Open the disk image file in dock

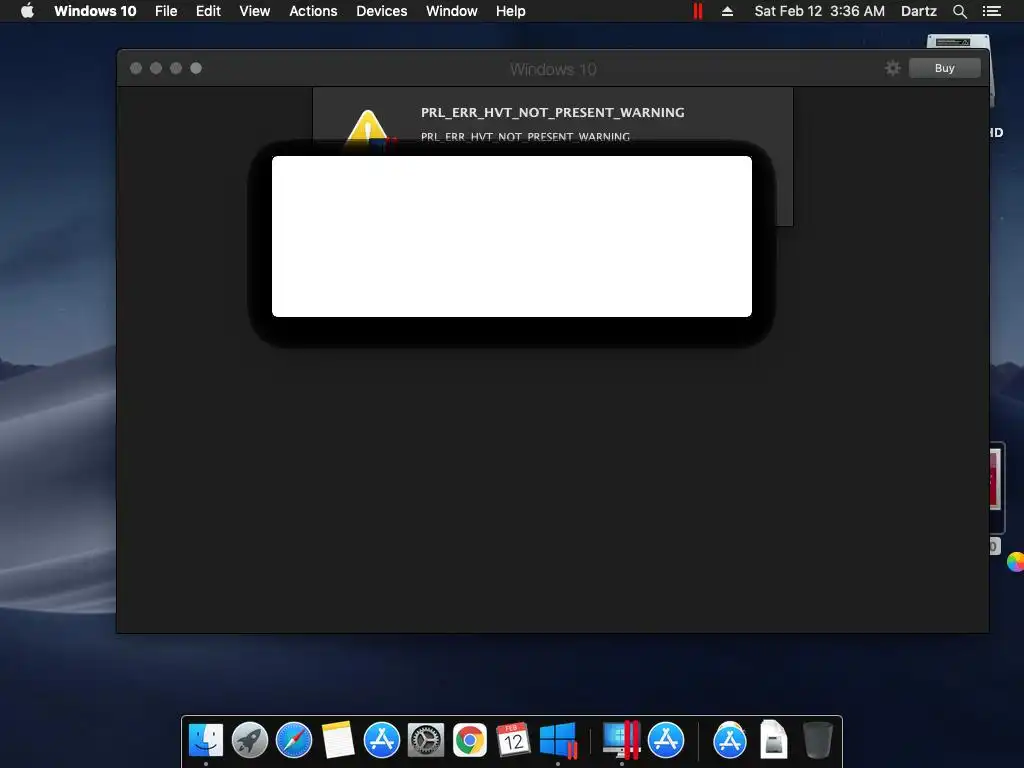click(x=773, y=740)
